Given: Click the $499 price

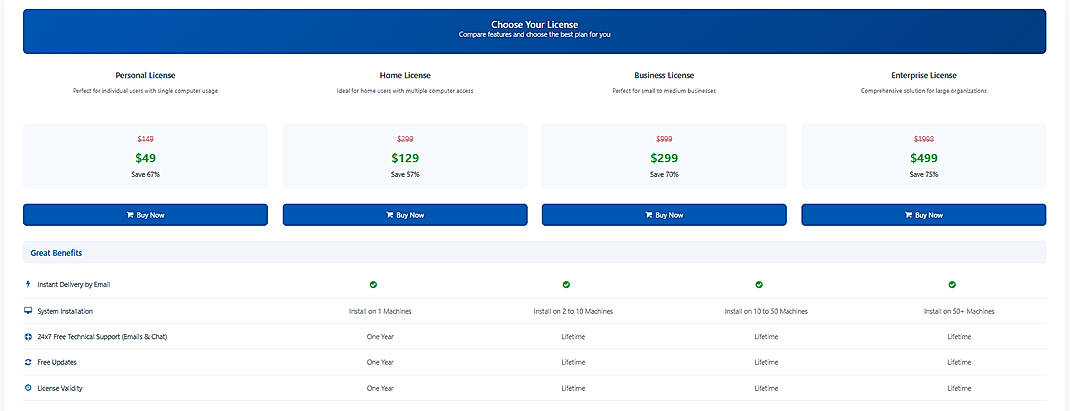Looking at the screenshot, I should tap(923, 158).
